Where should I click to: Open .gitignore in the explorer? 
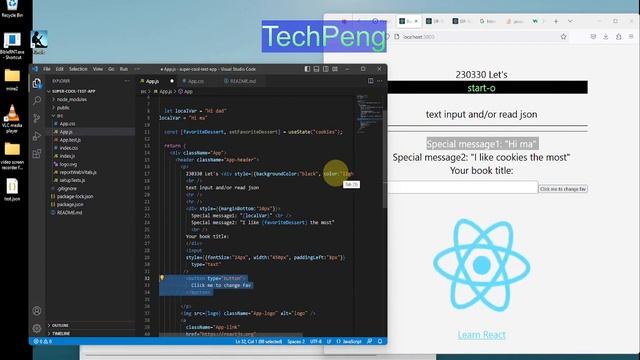[x=67, y=189]
